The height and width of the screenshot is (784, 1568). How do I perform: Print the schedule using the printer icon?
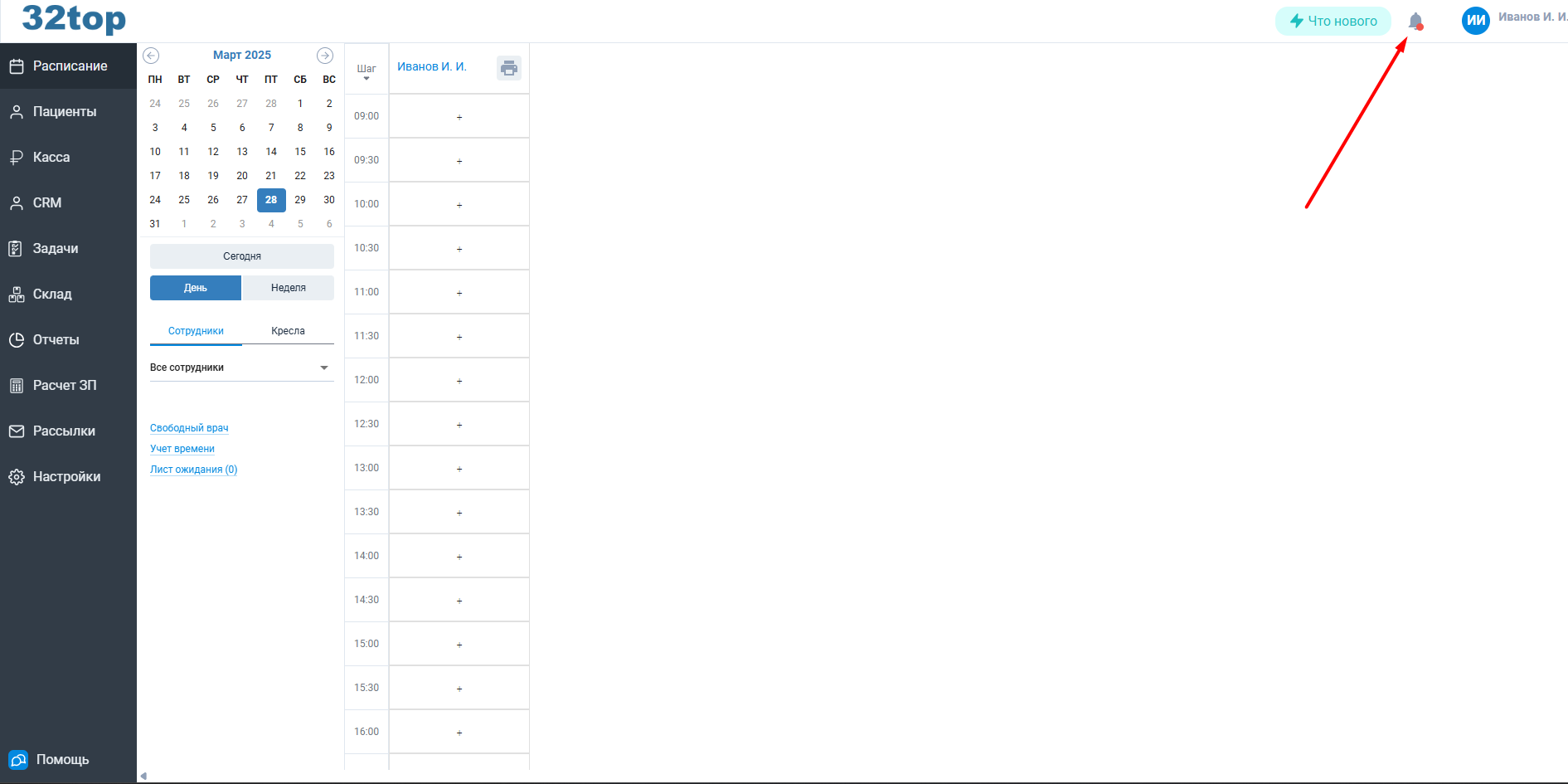pos(508,68)
